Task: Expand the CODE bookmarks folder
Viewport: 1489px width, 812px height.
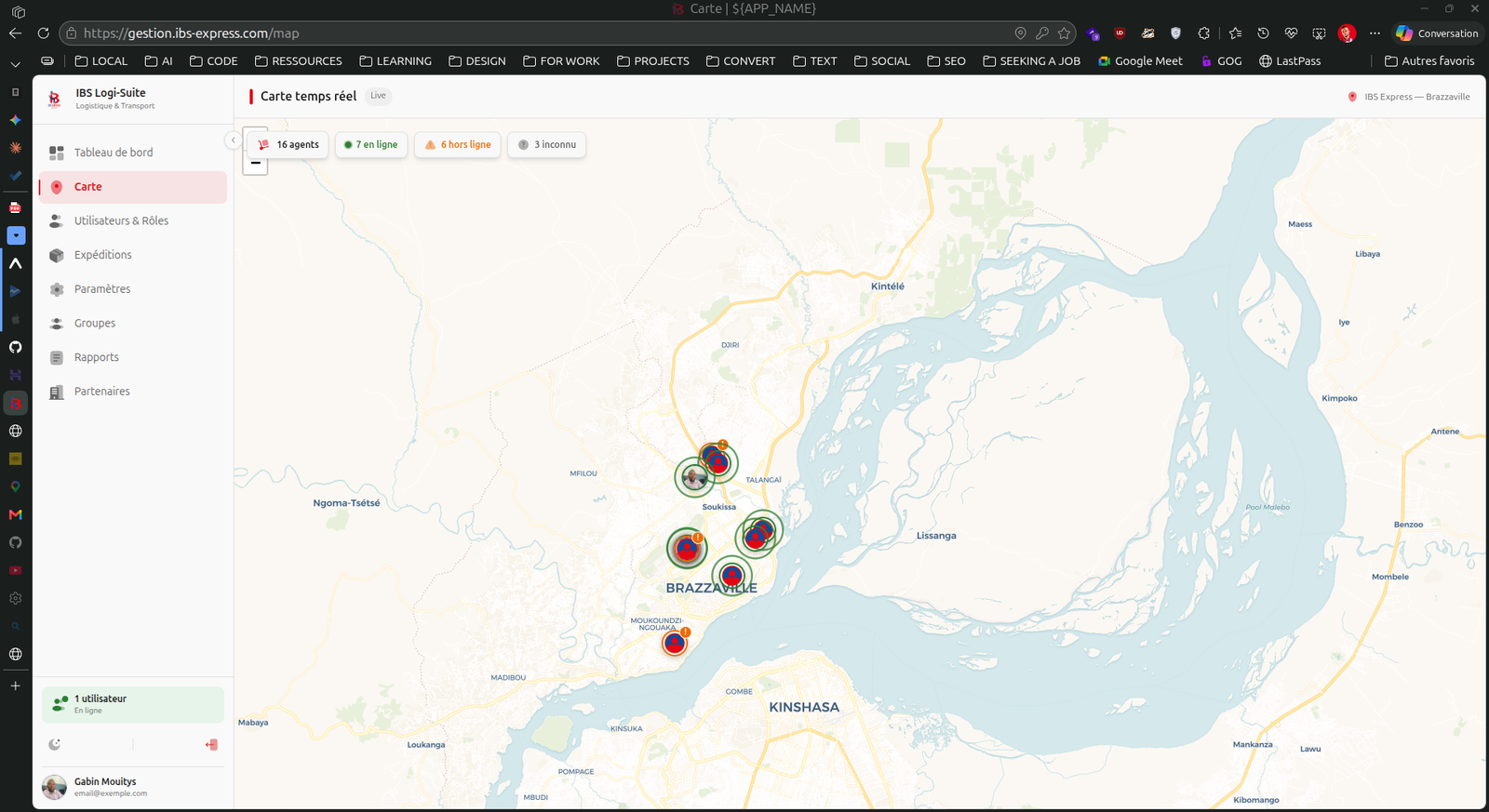Action: 214,61
